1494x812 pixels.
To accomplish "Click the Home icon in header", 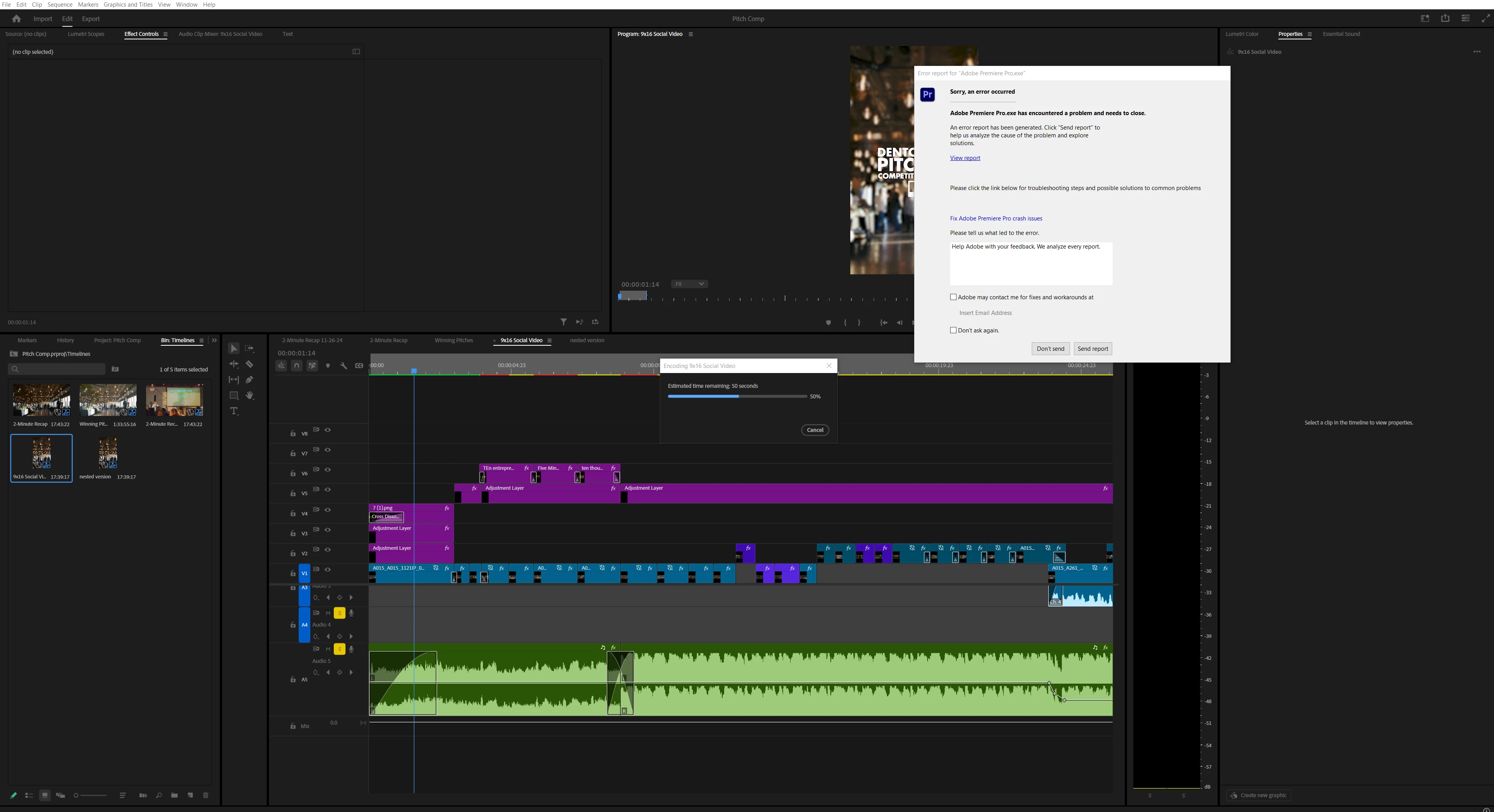I will click(16, 19).
